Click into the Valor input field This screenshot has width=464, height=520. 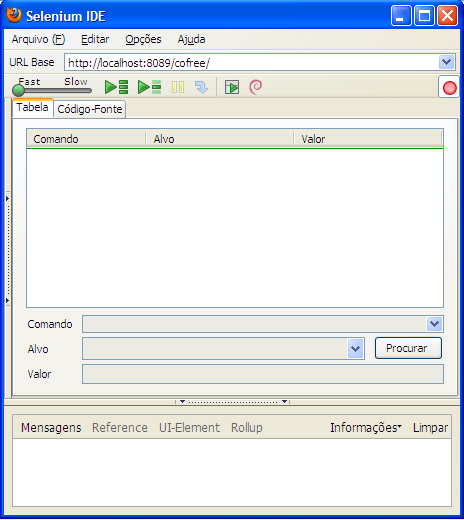pos(263,374)
